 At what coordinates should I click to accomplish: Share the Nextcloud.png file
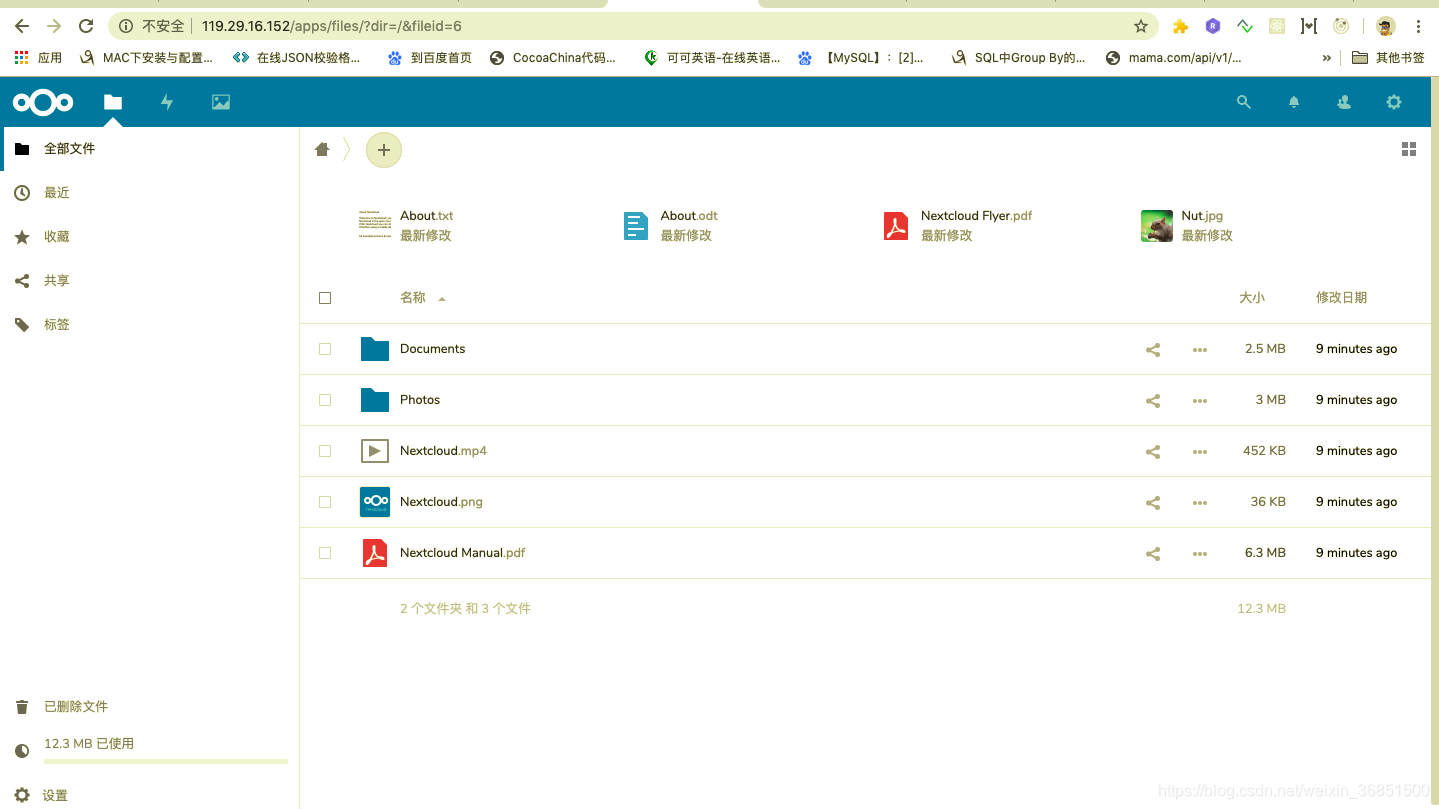click(x=1153, y=503)
